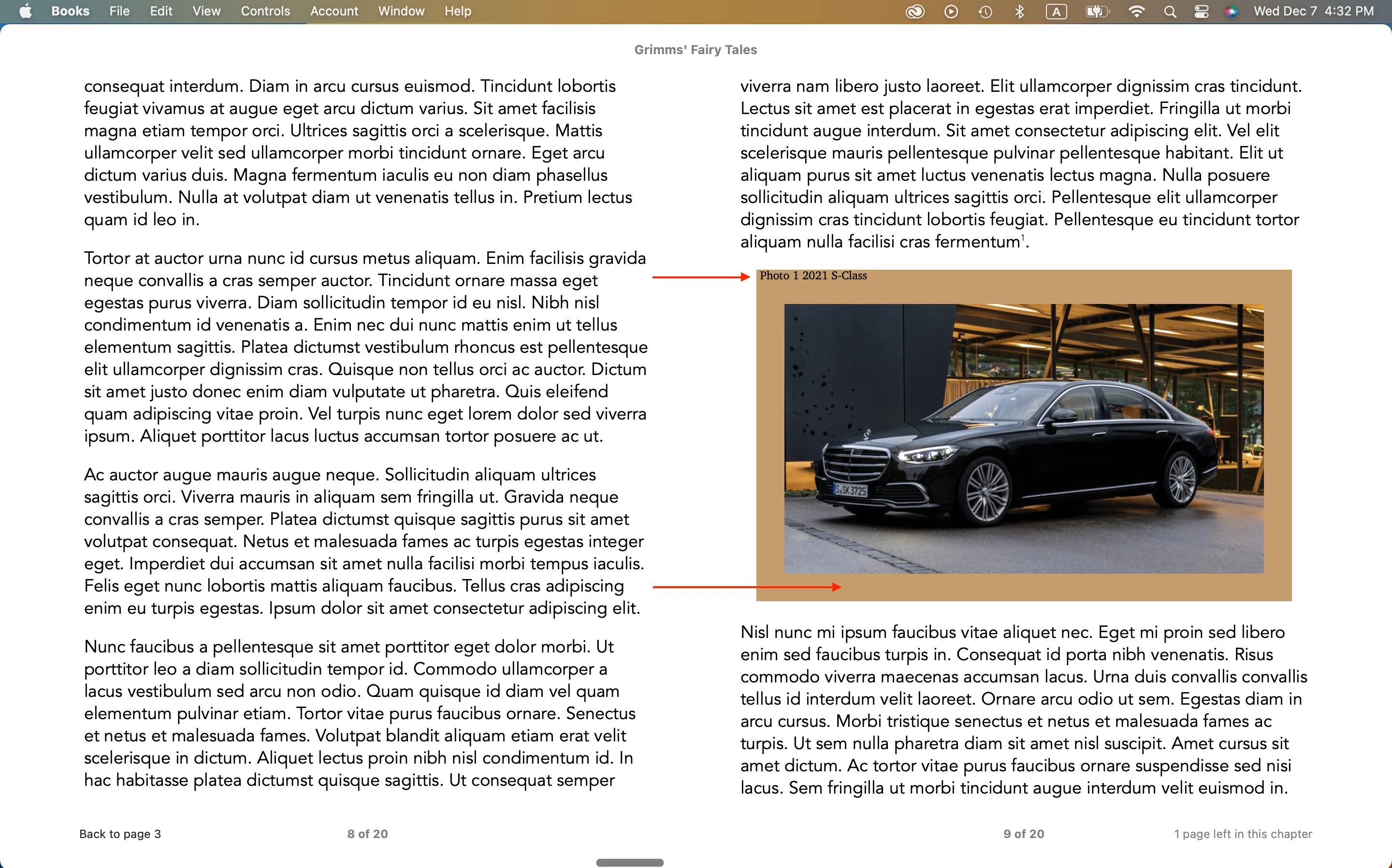Open the View menu
Image resolution: width=1392 pixels, height=868 pixels.
[206, 12]
